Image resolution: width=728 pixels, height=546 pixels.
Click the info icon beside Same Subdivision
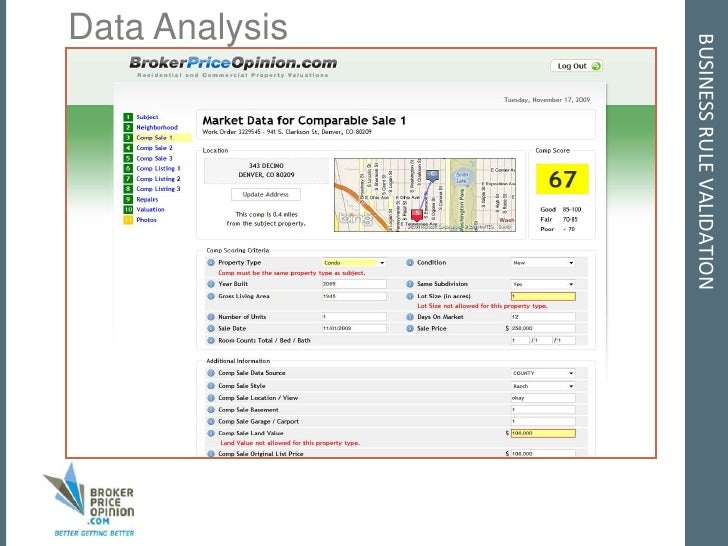tap(410, 284)
